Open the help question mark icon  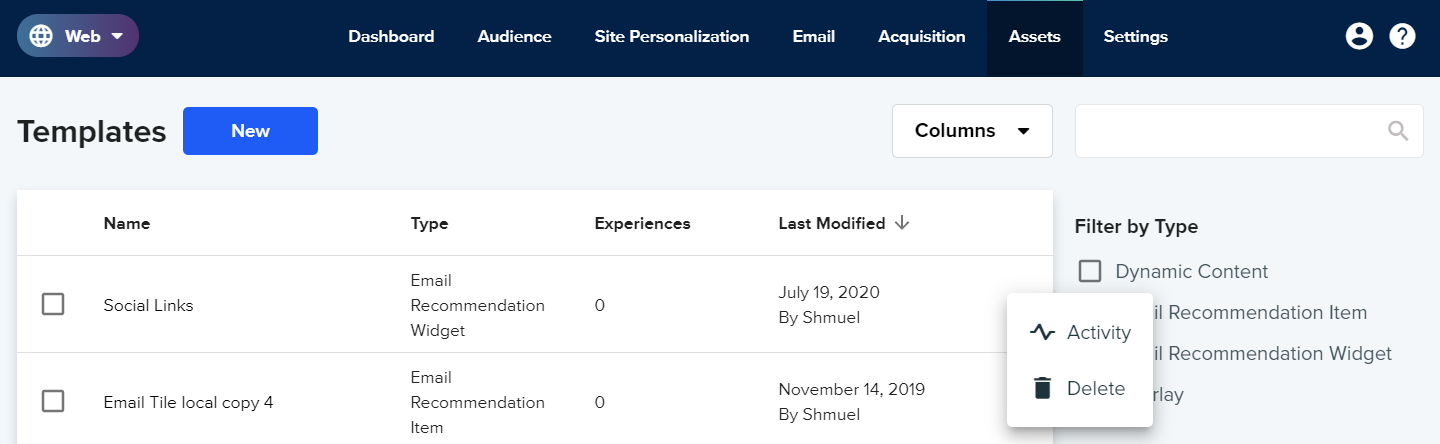(1403, 36)
